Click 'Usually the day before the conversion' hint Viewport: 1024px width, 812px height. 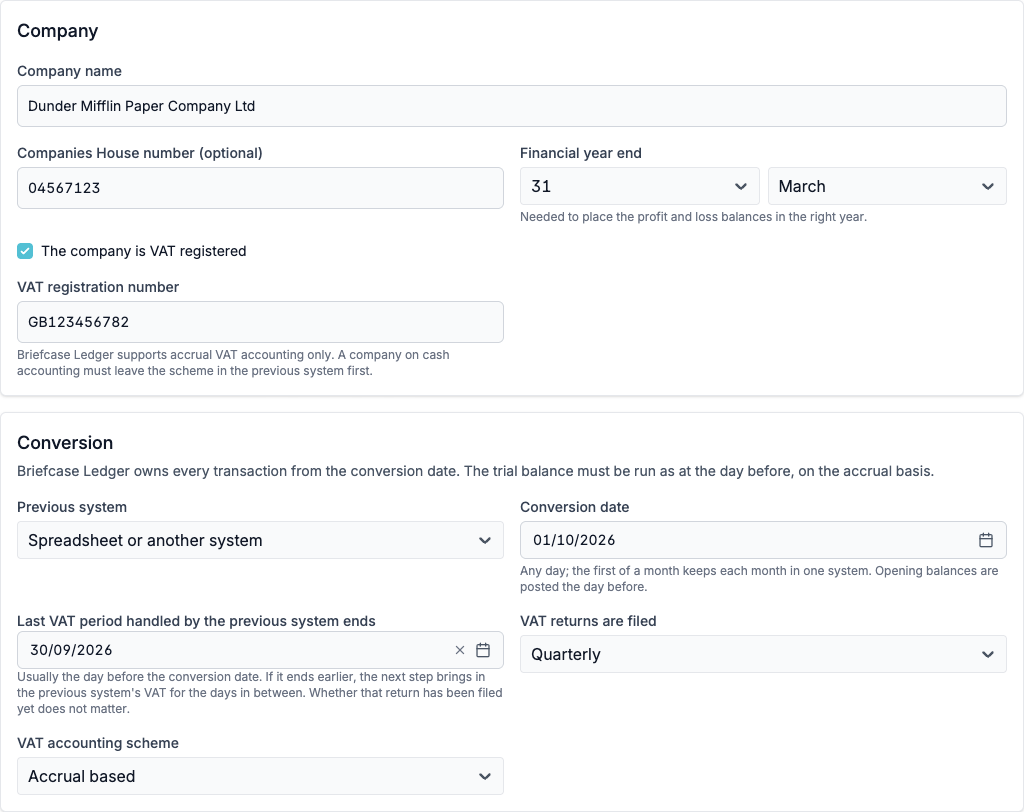click(260, 692)
